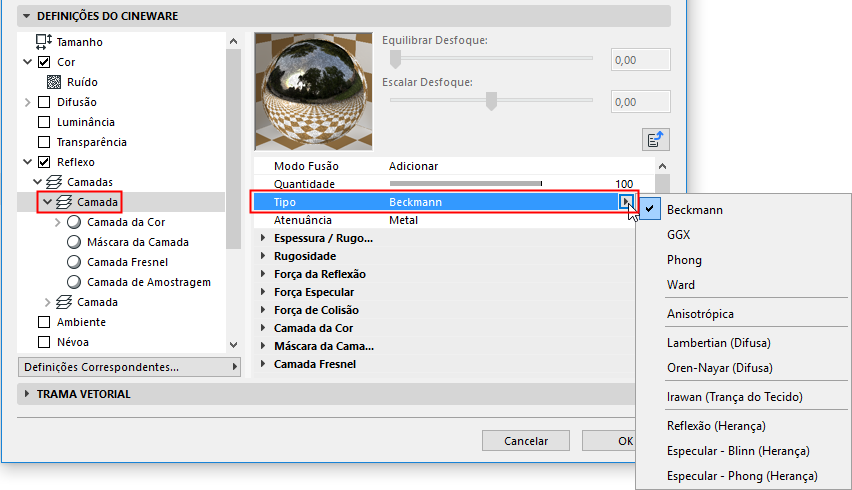Toggle the Reflexo checkbox
852x490 pixels.
click(x=44, y=162)
